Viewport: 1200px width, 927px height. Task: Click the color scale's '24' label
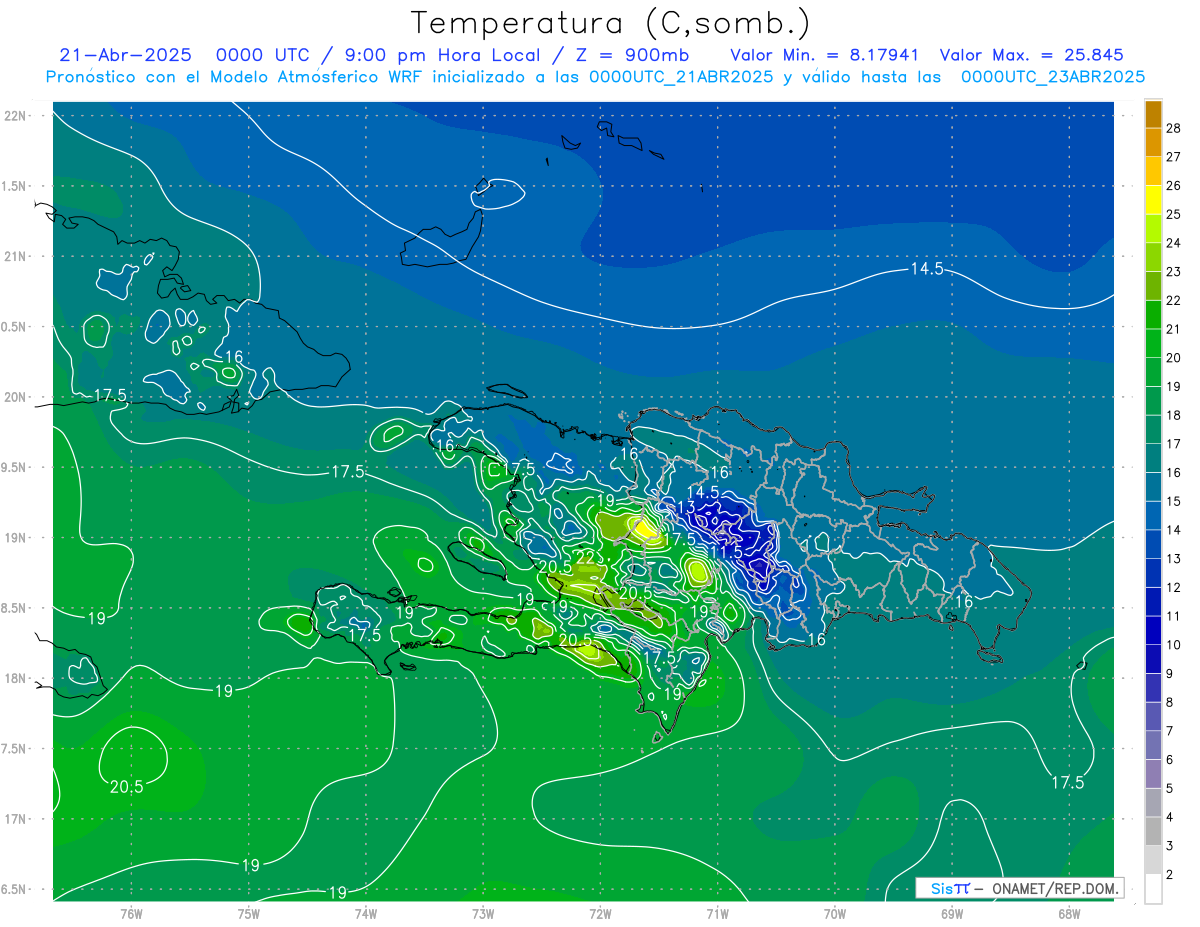point(1173,243)
